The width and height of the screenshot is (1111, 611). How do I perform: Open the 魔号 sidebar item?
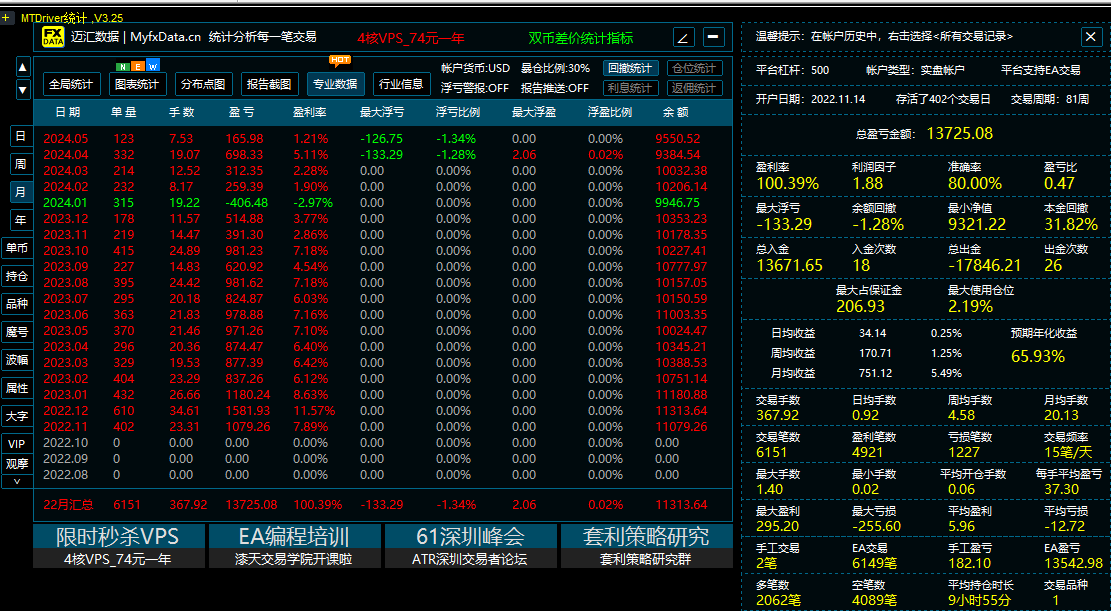[17, 332]
